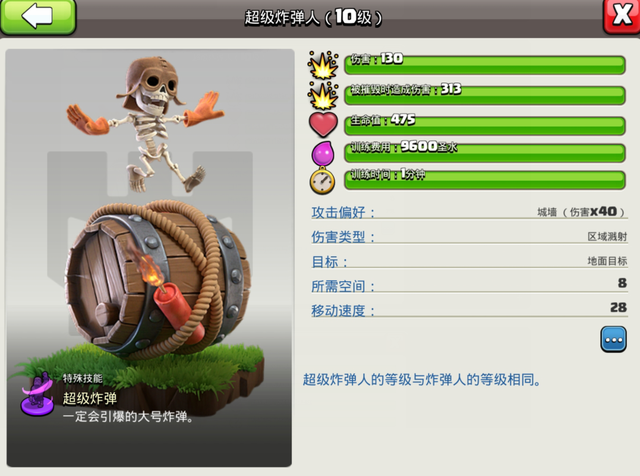The height and width of the screenshot is (476, 640).
Task: Tap the stopwatch training time icon
Action: coord(322,181)
